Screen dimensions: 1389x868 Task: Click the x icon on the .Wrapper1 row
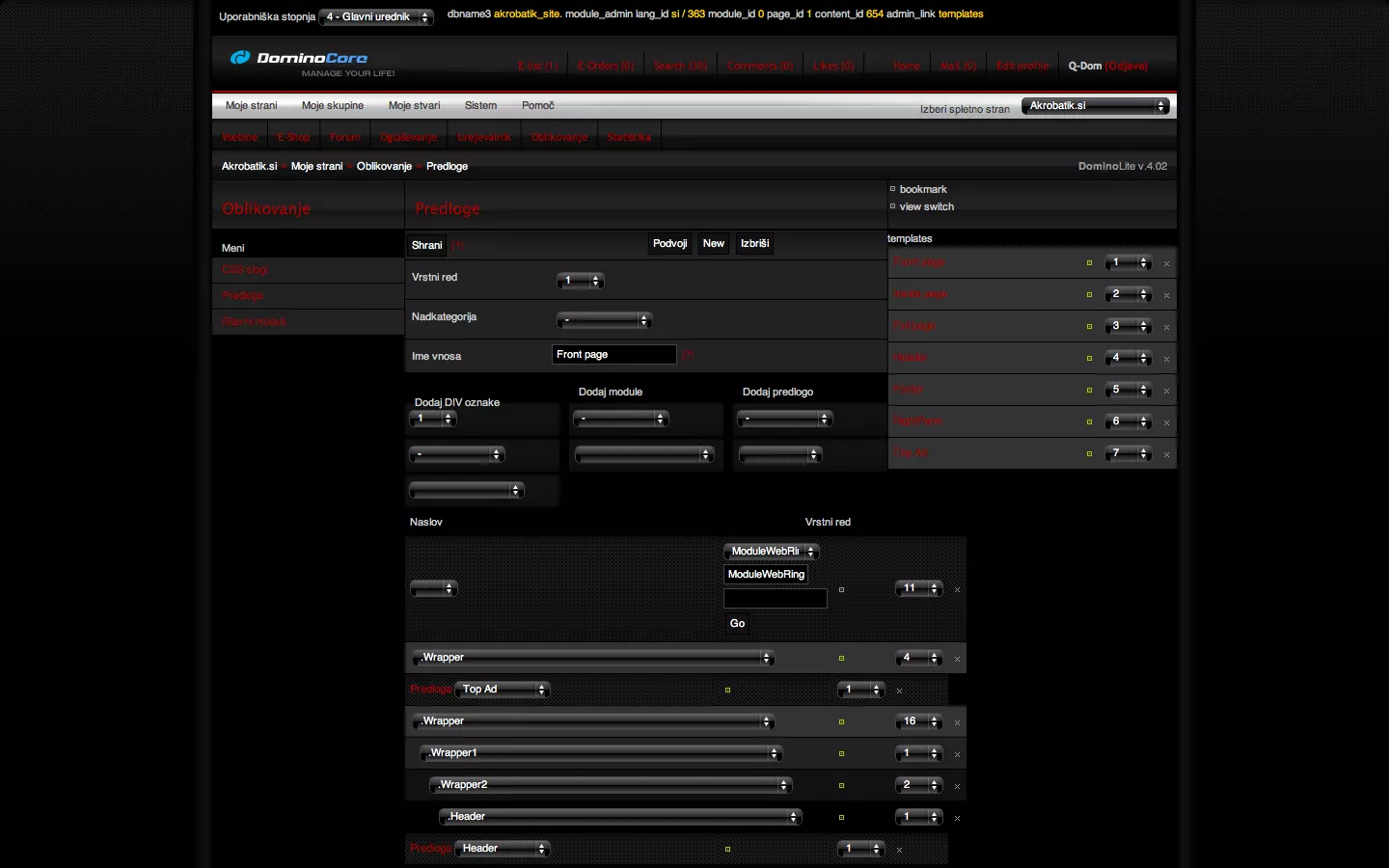click(957, 754)
